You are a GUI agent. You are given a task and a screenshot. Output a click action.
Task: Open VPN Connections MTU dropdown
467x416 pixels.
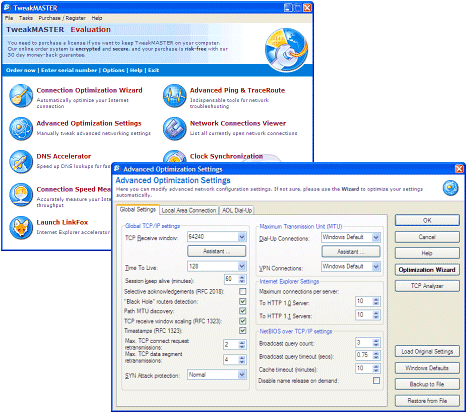point(376,267)
